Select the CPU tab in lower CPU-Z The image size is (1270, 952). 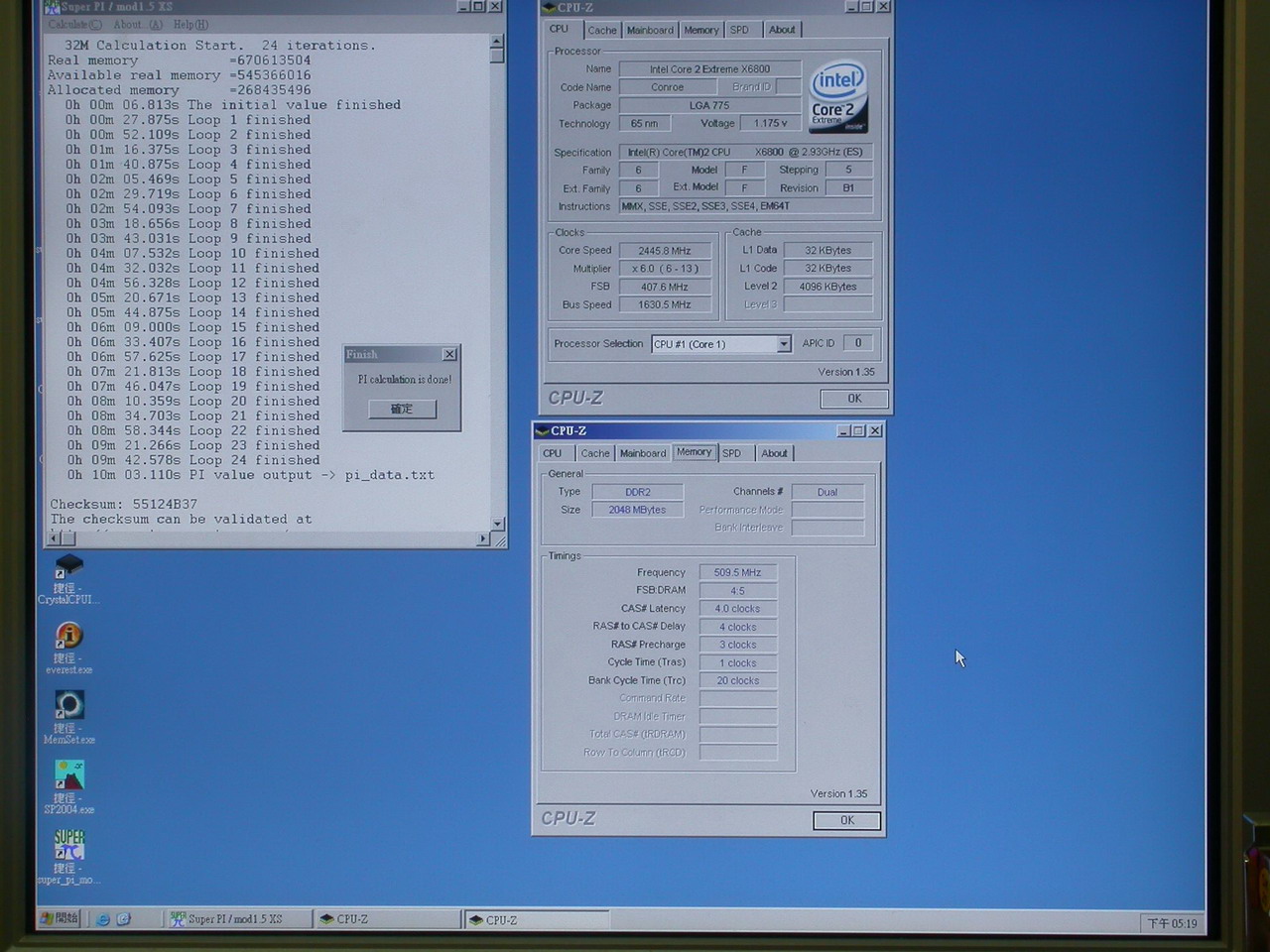[553, 453]
